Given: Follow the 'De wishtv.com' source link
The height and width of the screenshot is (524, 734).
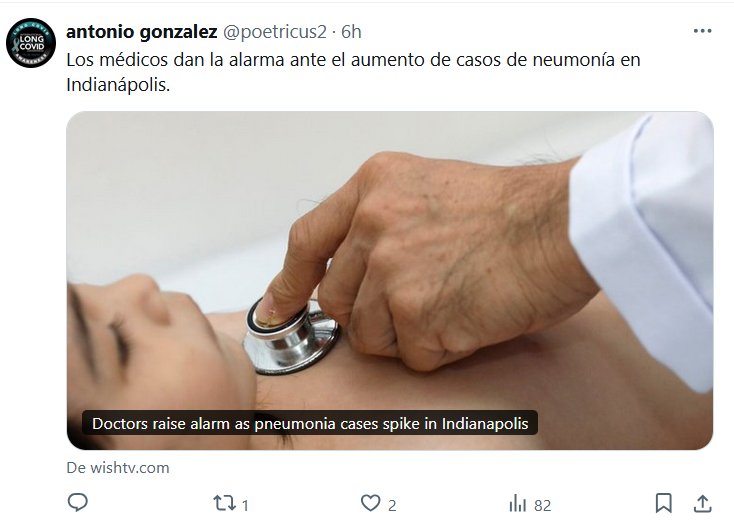Looking at the screenshot, I should click(x=118, y=467).
